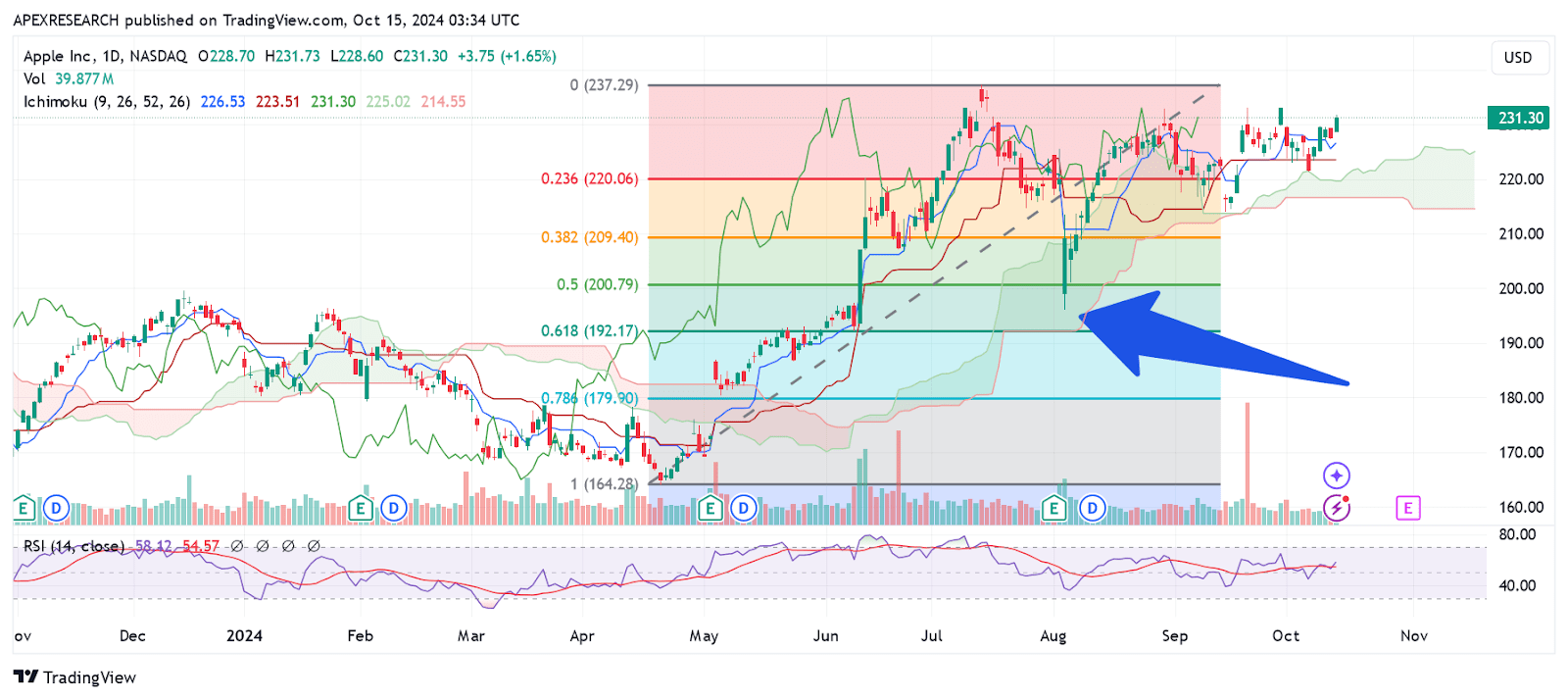Click the purple lightning bolt icon
This screenshot has height=700, width=1568.
[x=1337, y=508]
